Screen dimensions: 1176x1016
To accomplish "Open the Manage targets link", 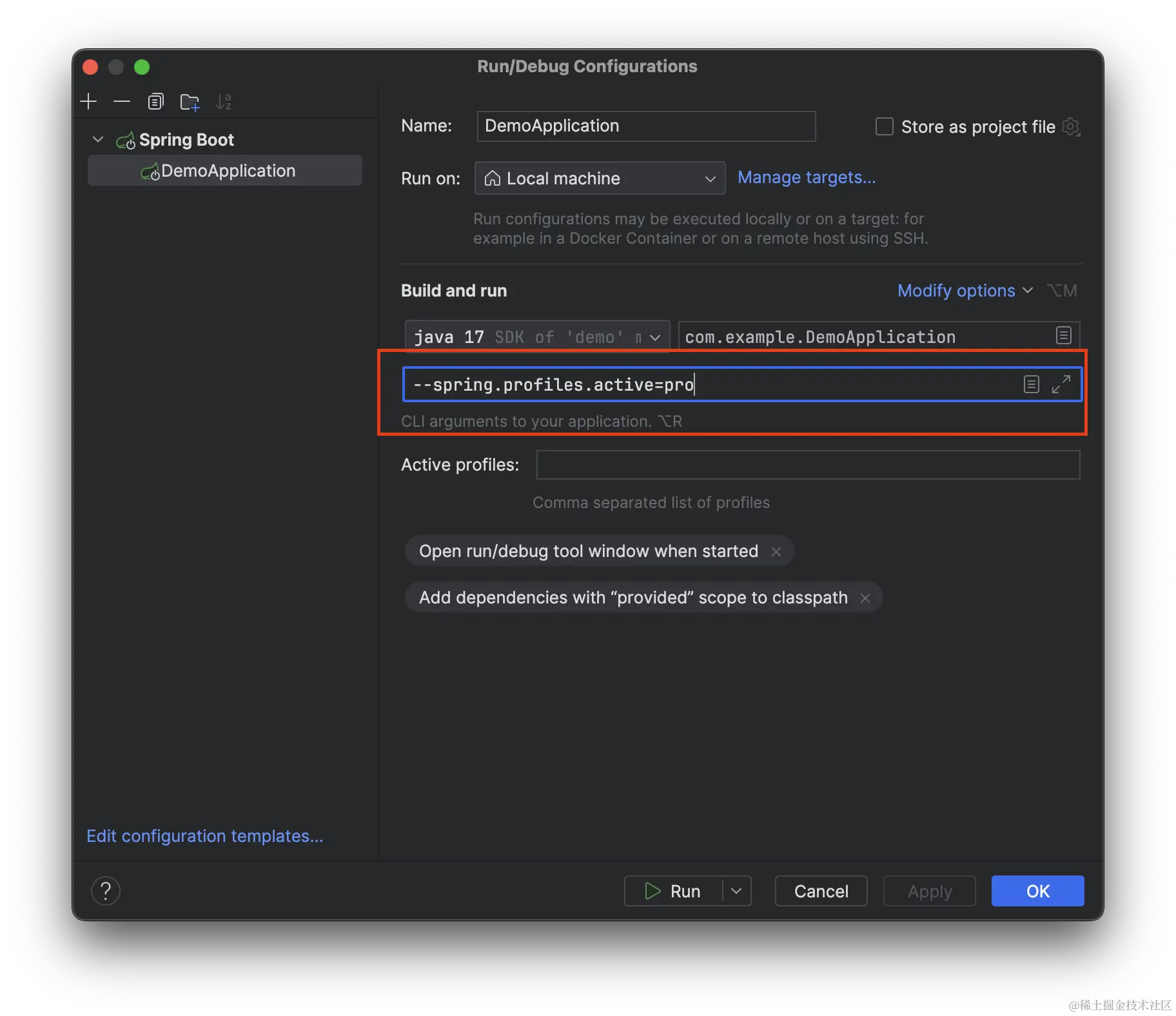I will click(806, 177).
